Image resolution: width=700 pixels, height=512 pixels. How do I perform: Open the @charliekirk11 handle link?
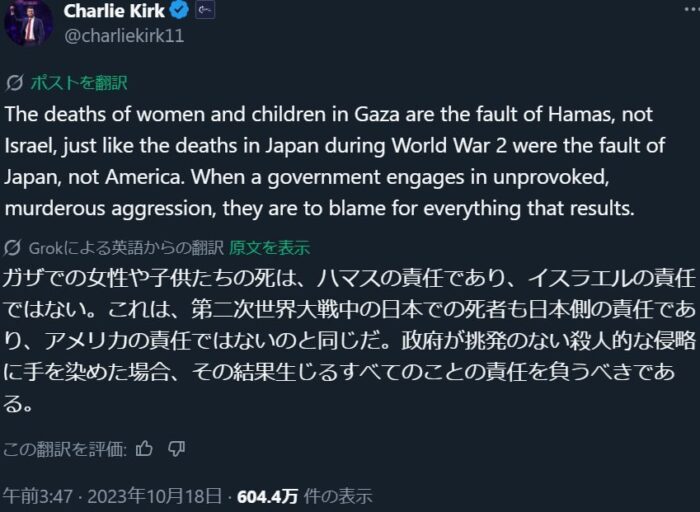tap(123, 36)
